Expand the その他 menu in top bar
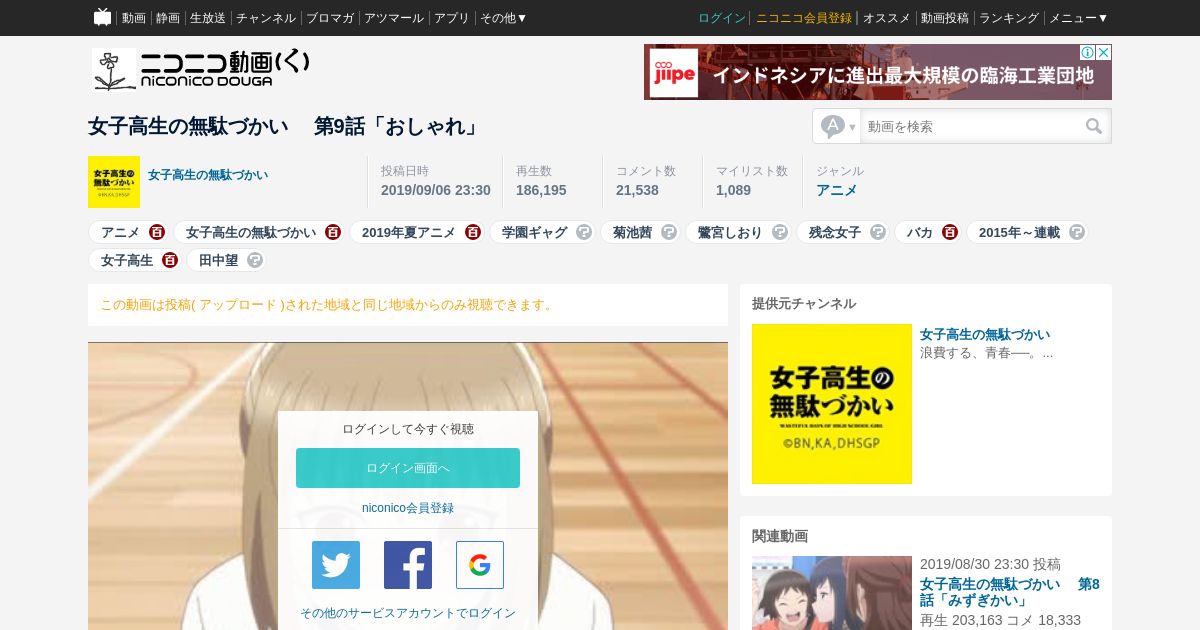This screenshot has width=1200, height=630. 503,18
